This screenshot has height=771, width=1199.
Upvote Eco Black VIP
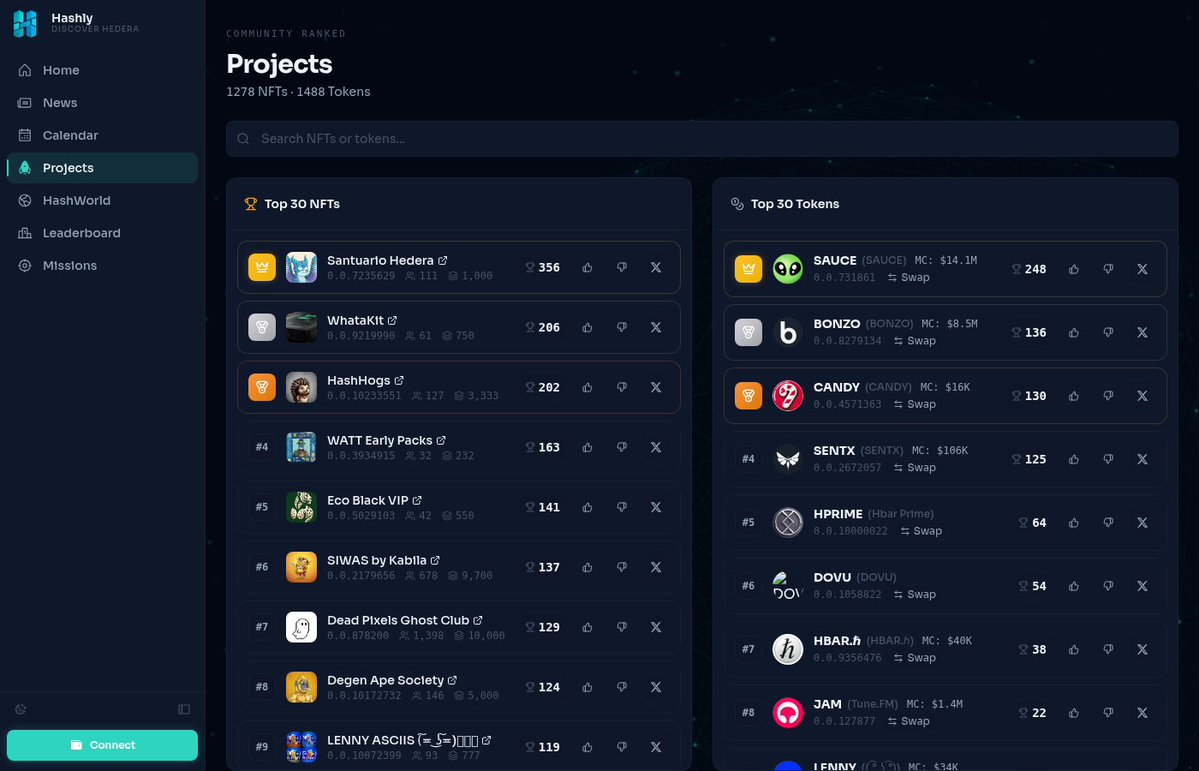[x=587, y=507]
